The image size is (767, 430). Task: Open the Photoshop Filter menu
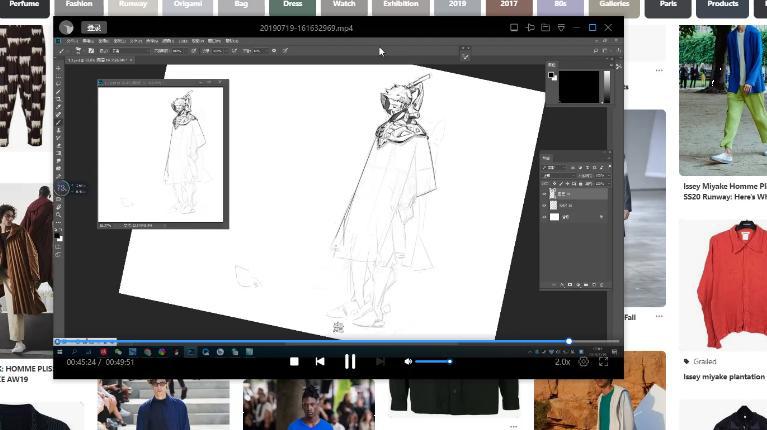click(168, 41)
